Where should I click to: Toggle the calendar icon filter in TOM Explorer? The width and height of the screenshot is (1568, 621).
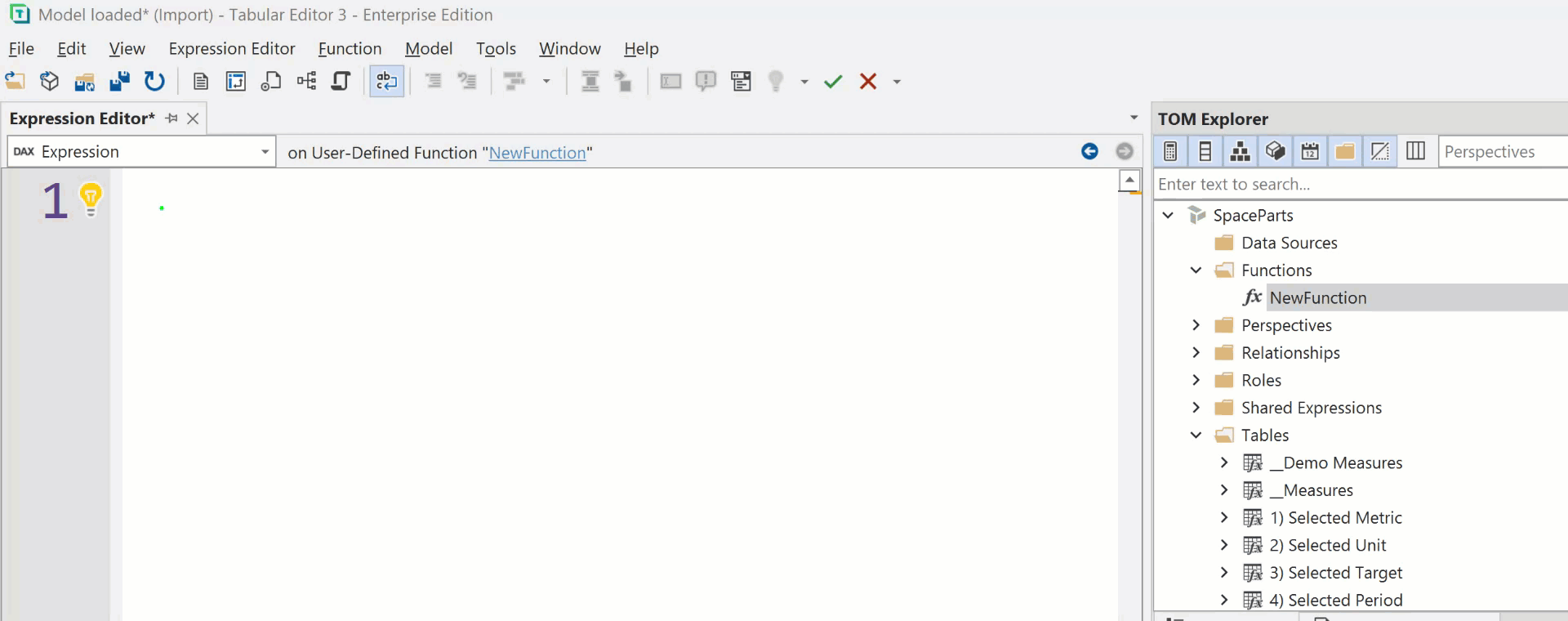pyautogui.click(x=1311, y=152)
